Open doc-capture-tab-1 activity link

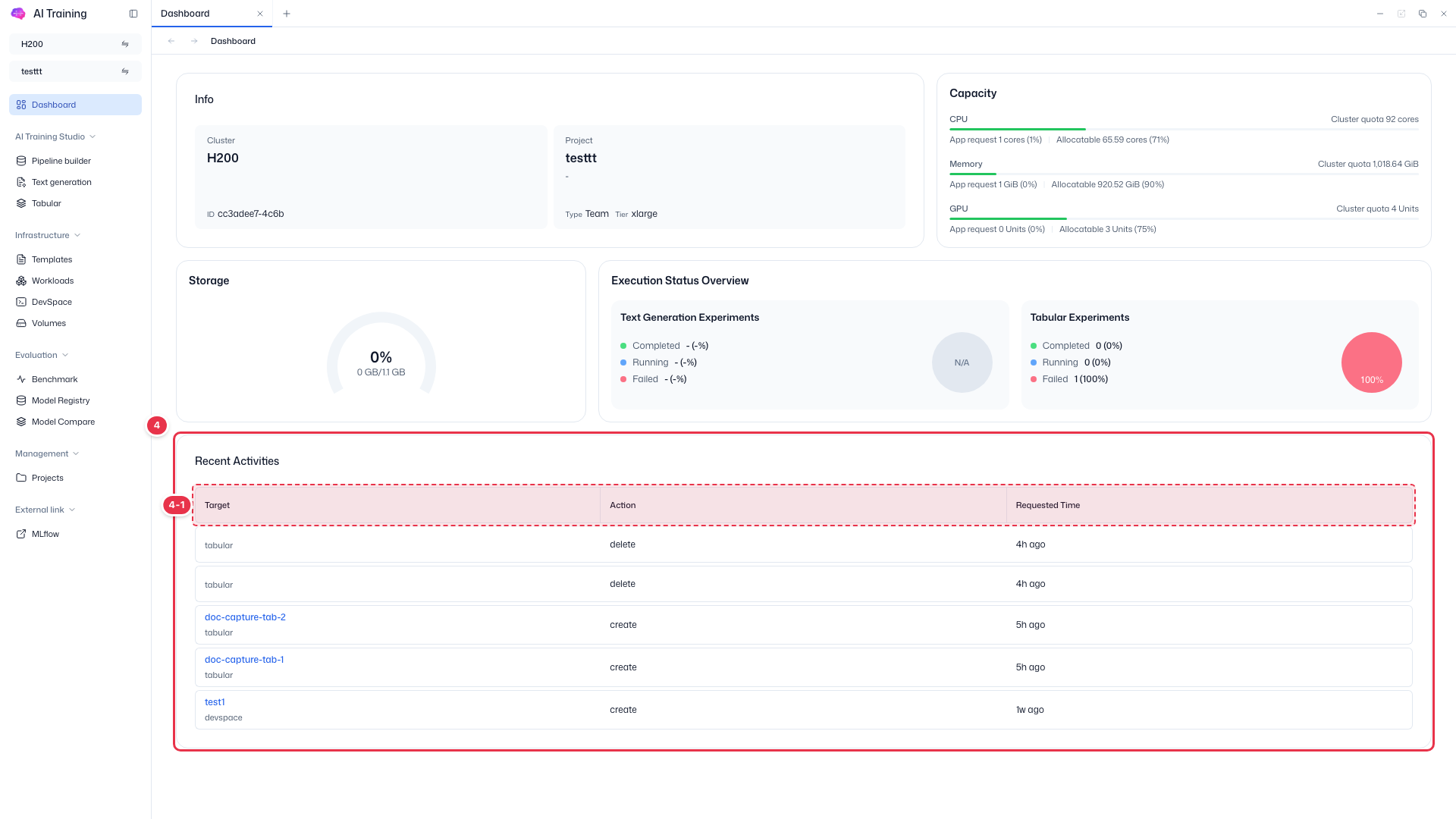tap(244, 660)
